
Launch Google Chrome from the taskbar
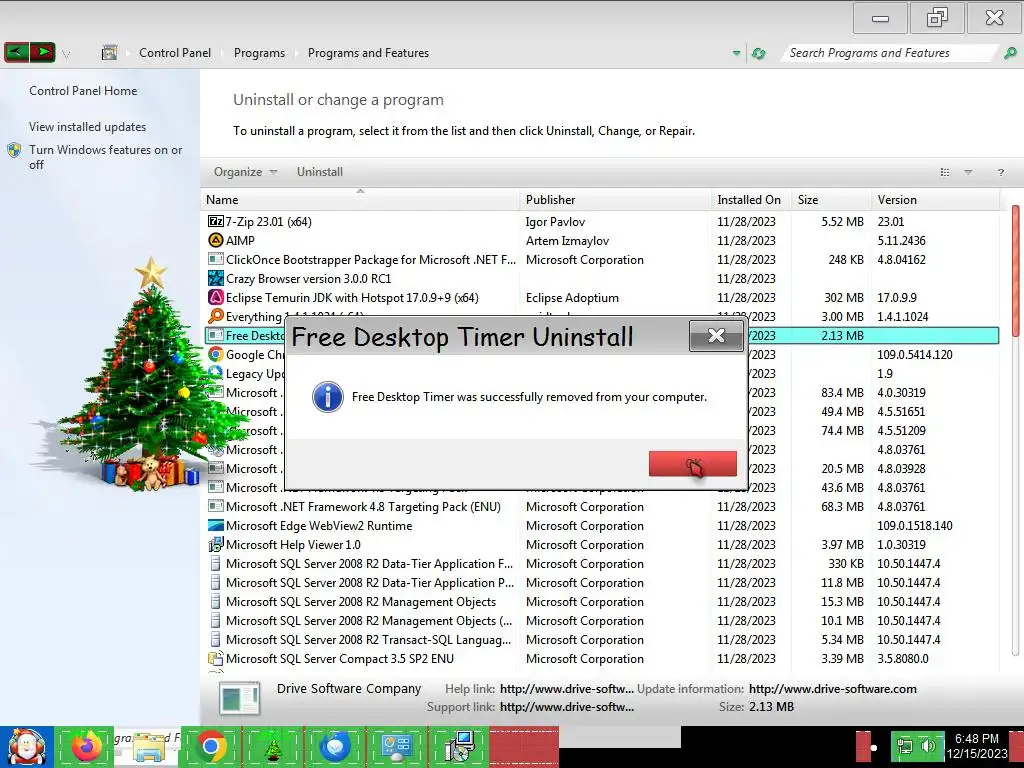pyautogui.click(x=210, y=746)
